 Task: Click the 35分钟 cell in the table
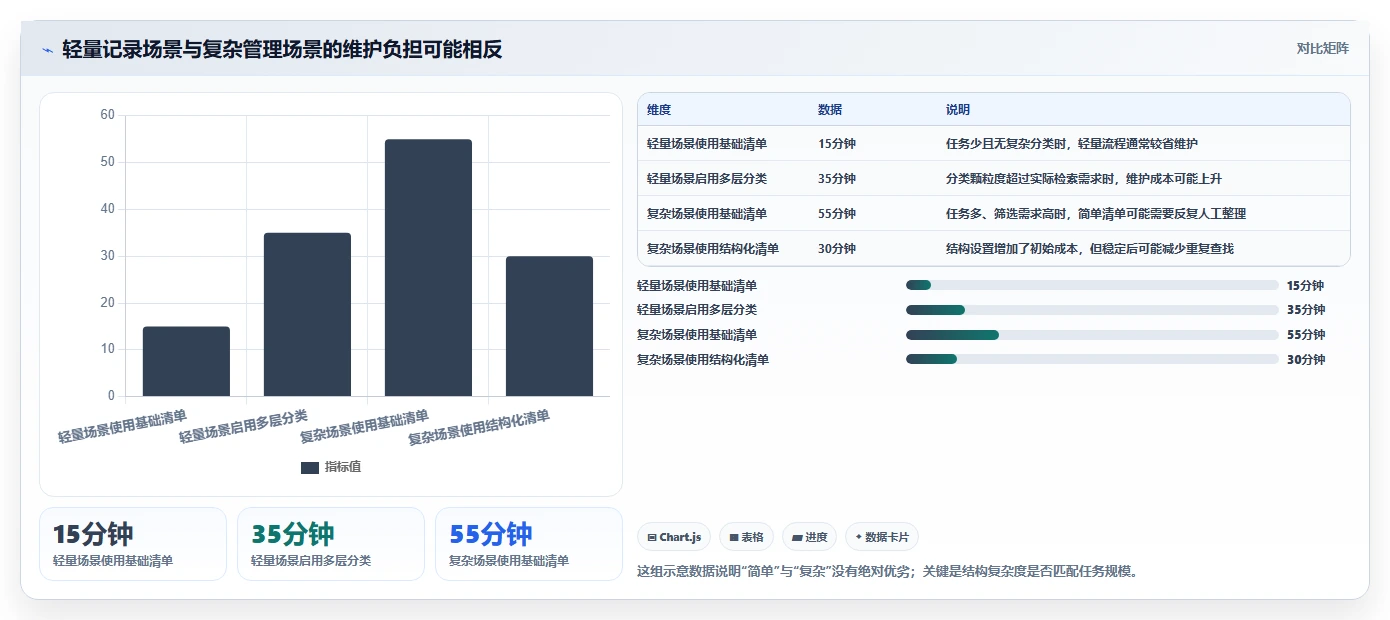[x=837, y=178]
